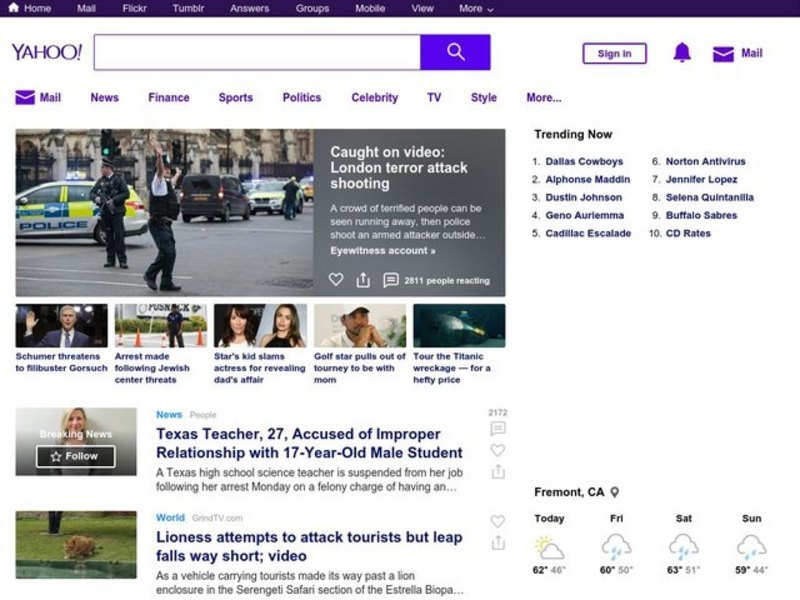
Task: Open trending topic Dallas Cowboys
Action: click(583, 161)
